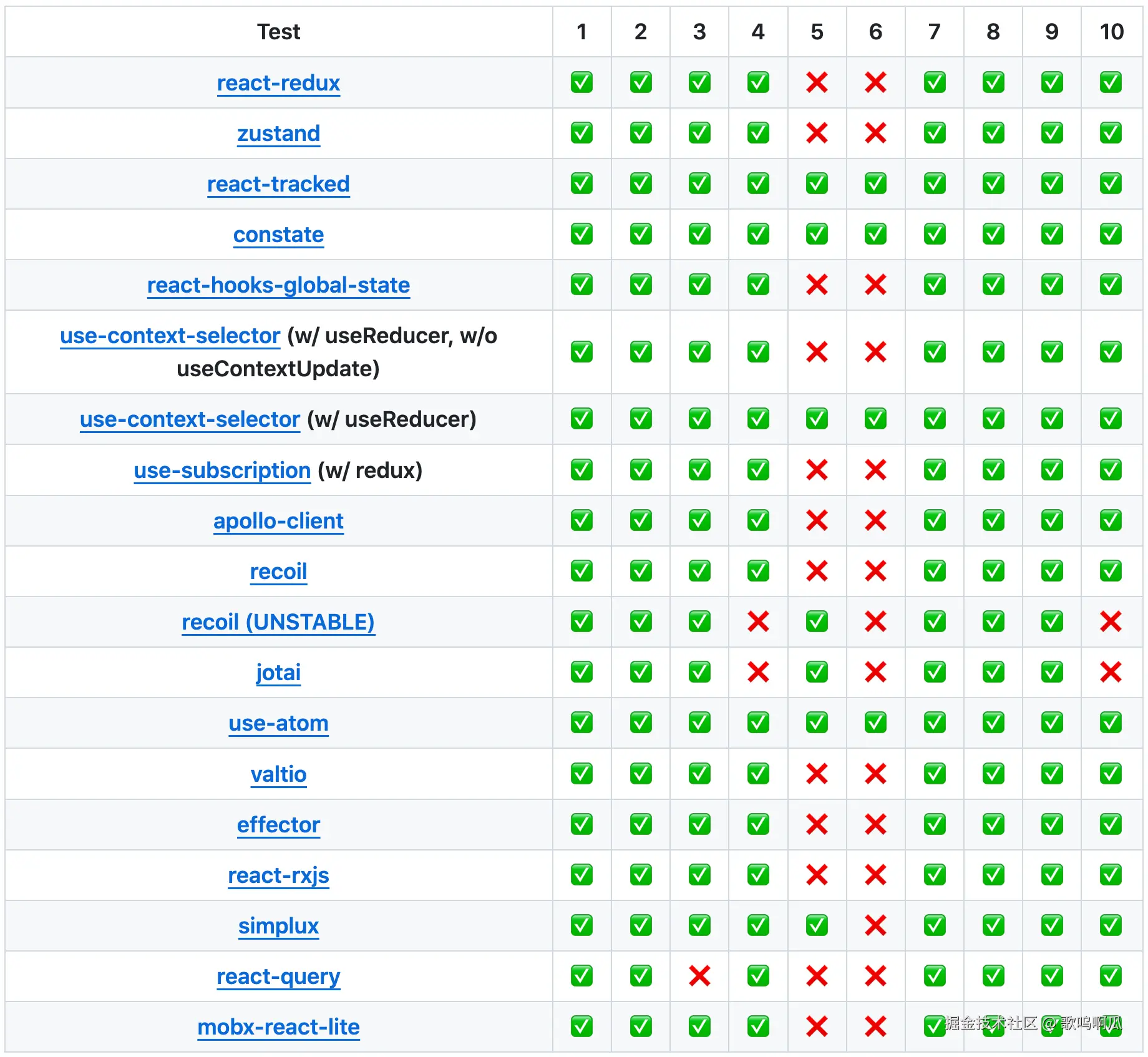Screen dimensions: 1148x1057
Task: Open the zustand link
Action: pos(278,134)
